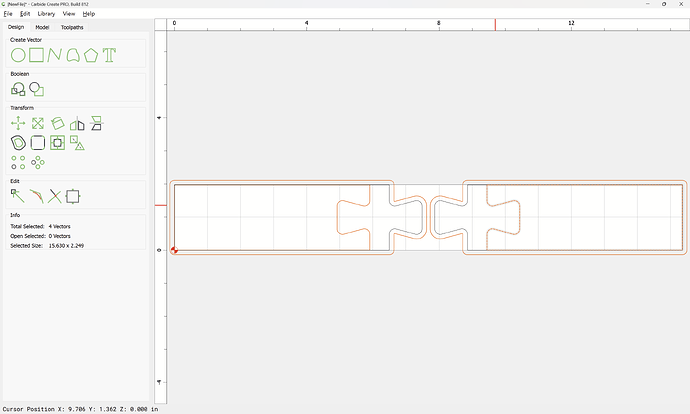Open the Align Vectors tool
The width and height of the screenshot is (690, 414).
[x=58, y=143]
